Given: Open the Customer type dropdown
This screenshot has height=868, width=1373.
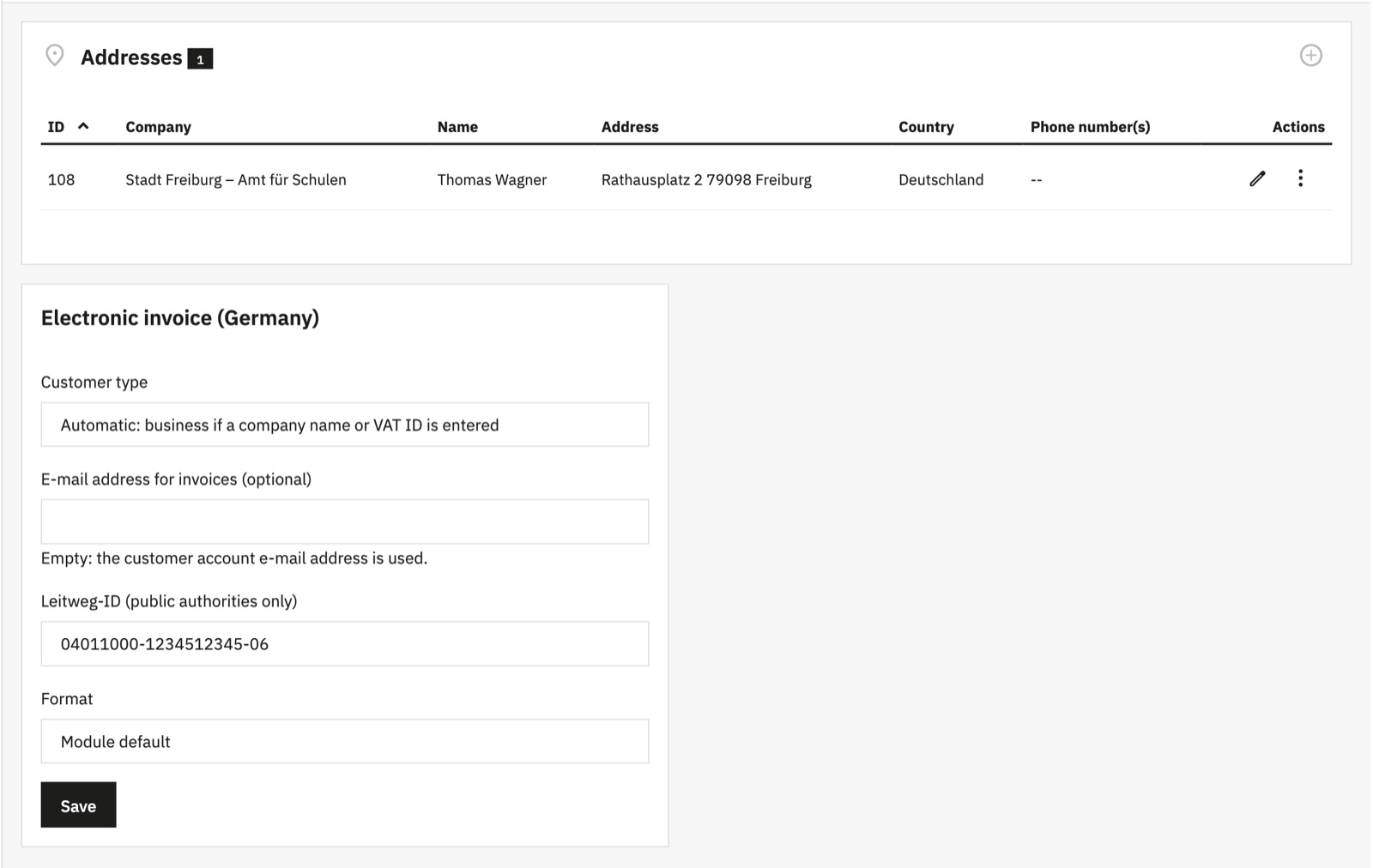Looking at the screenshot, I should pyautogui.click(x=345, y=425).
